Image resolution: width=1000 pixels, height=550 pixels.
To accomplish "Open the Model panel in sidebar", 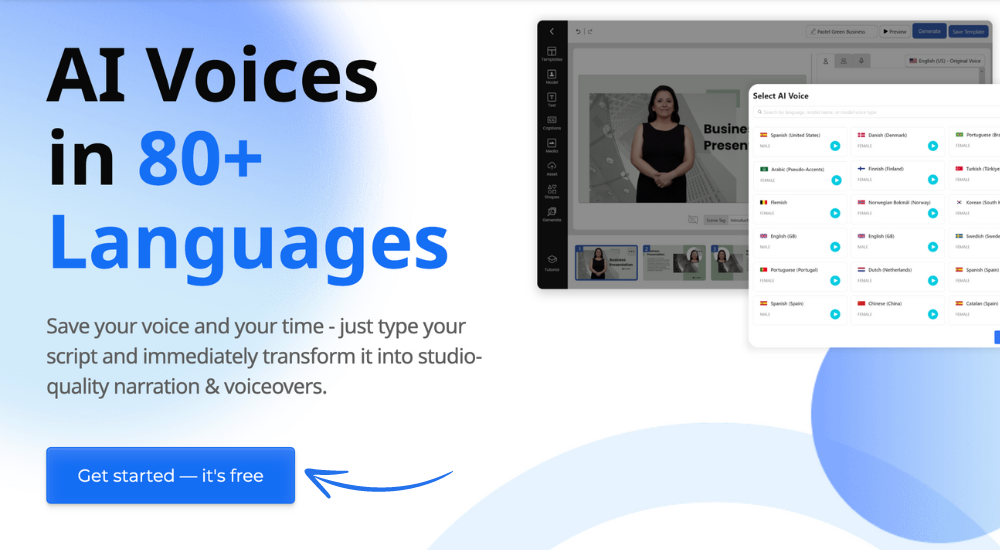I will click(552, 77).
